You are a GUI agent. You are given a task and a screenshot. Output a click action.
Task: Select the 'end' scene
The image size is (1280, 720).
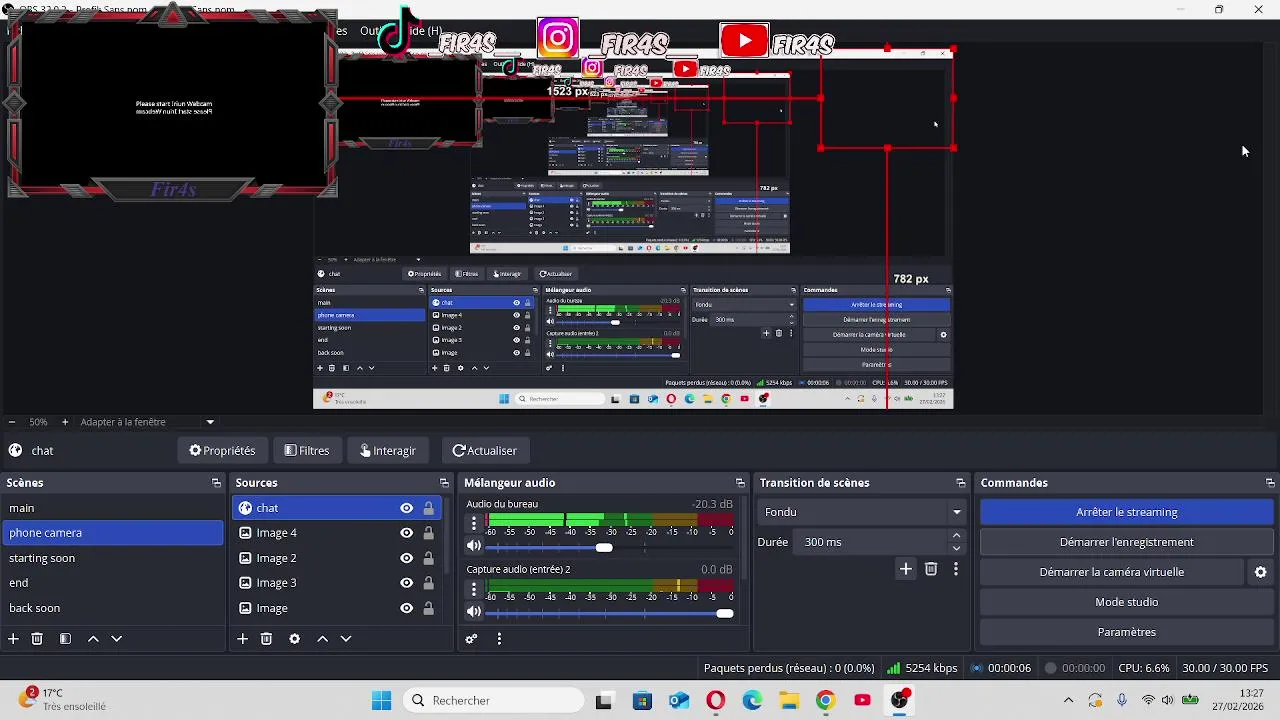pyautogui.click(x=113, y=583)
